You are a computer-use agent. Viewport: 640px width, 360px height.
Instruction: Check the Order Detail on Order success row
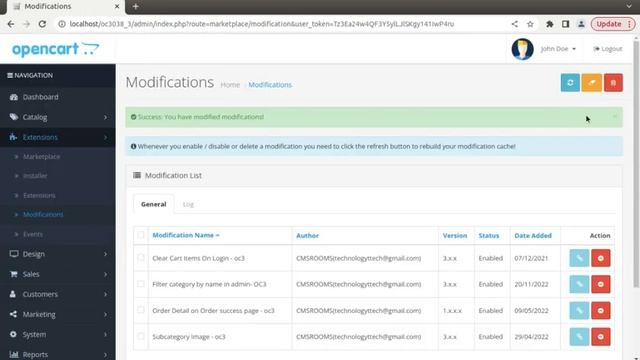141,310
